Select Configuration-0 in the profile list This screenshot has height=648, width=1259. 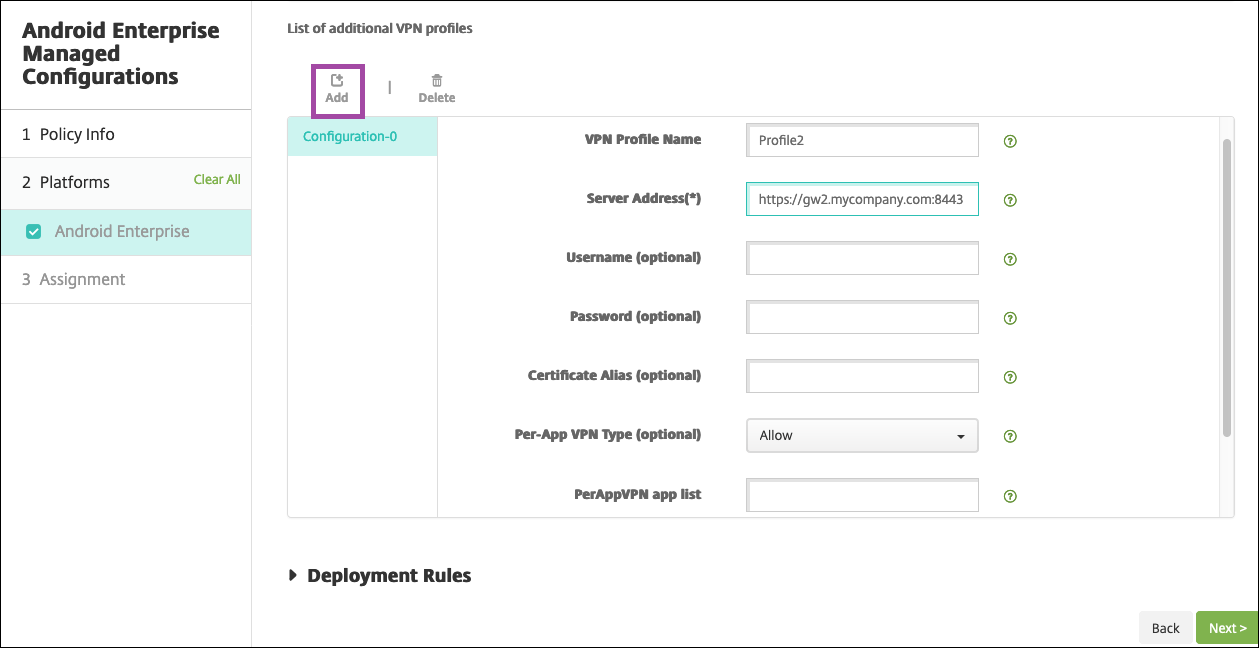coord(350,136)
